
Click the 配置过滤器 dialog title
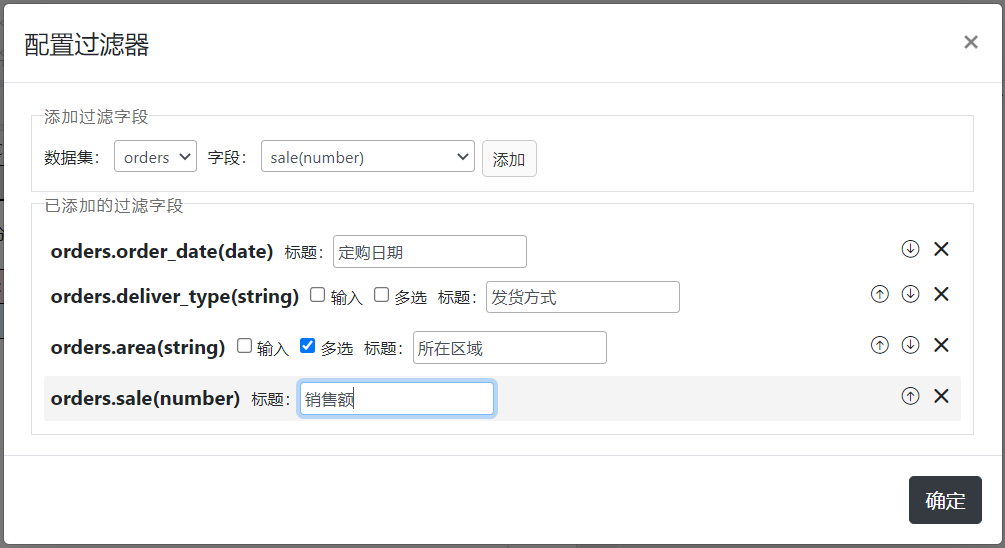(87, 45)
